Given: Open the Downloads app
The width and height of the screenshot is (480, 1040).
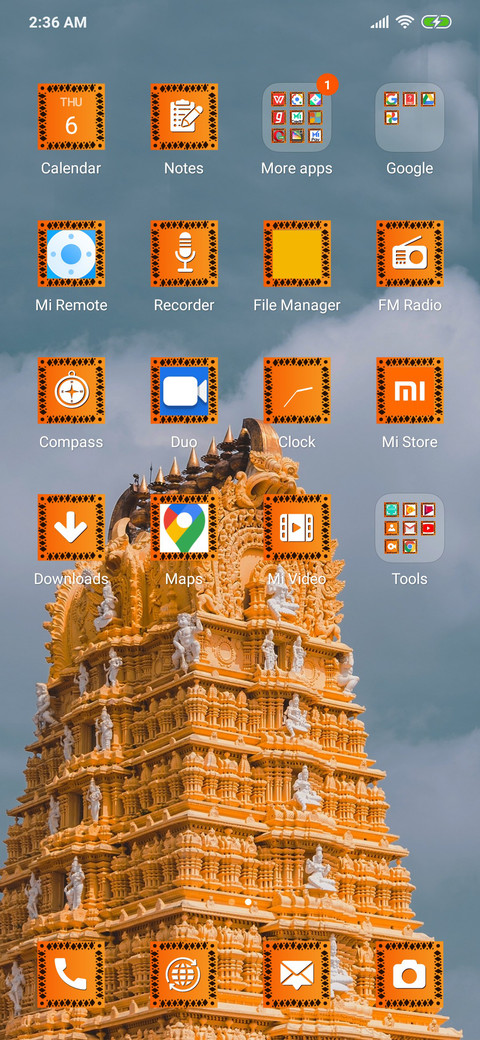Looking at the screenshot, I should tap(71, 528).
